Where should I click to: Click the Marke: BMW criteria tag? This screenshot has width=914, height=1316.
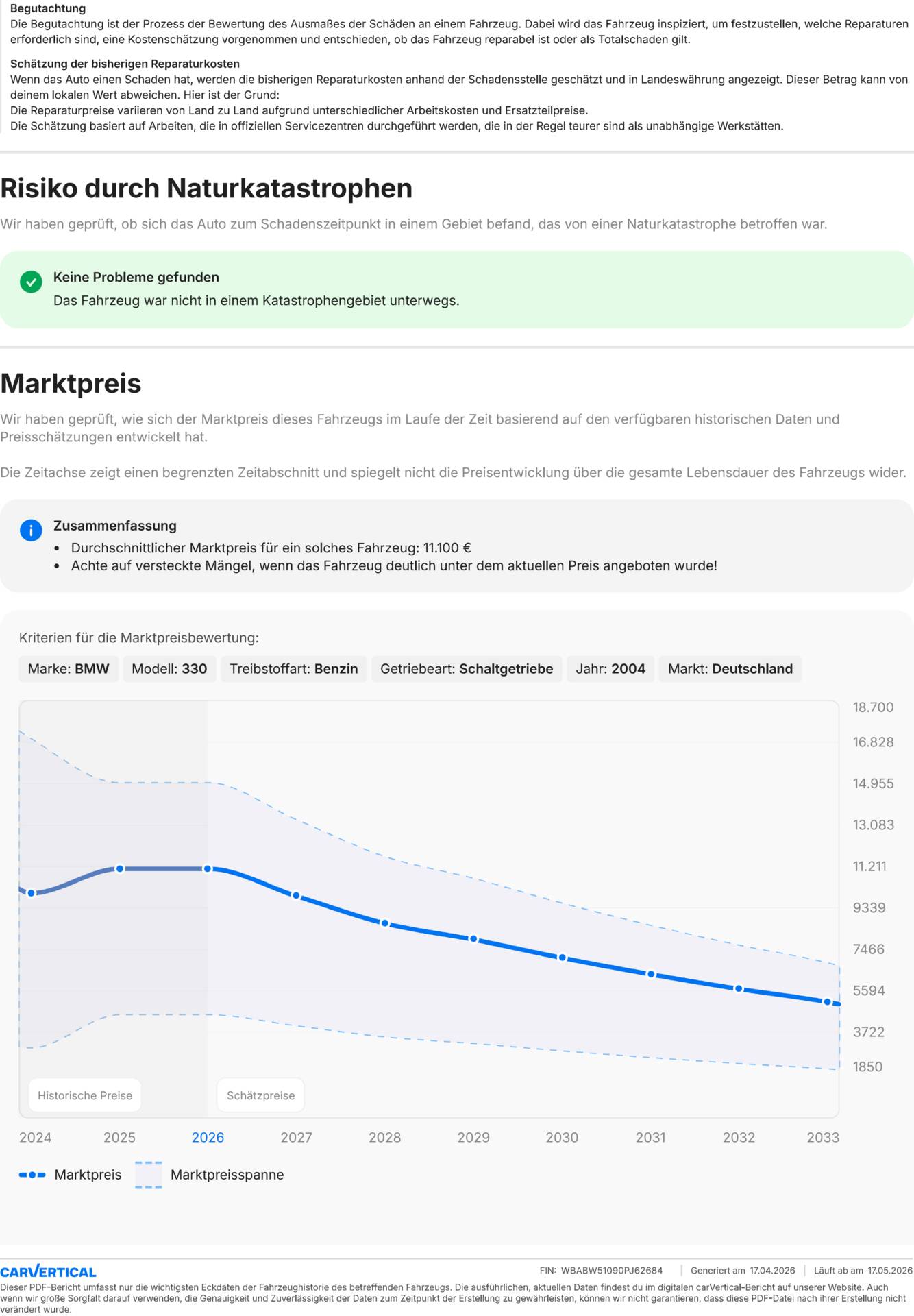[69, 669]
